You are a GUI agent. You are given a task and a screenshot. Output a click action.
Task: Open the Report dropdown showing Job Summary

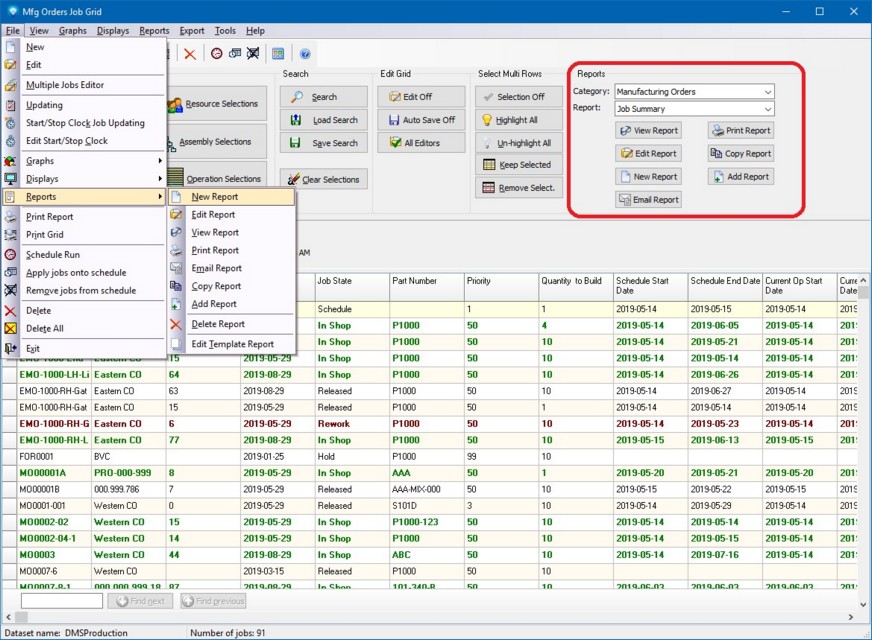pos(694,109)
